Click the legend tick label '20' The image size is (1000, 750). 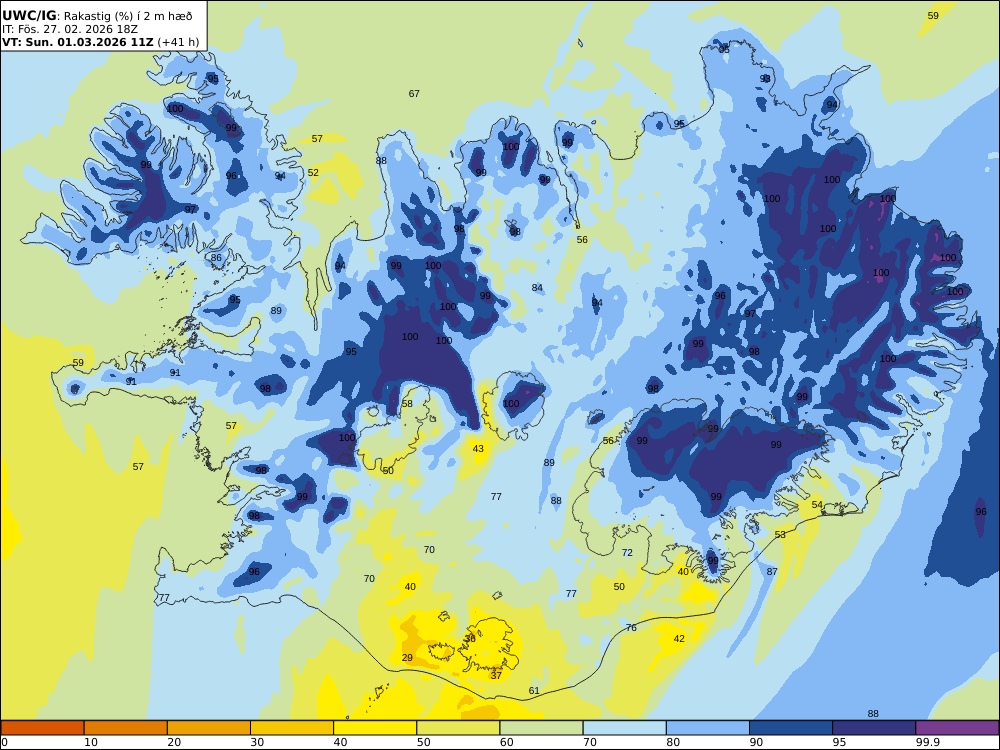pyautogui.click(x=174, y=742)
